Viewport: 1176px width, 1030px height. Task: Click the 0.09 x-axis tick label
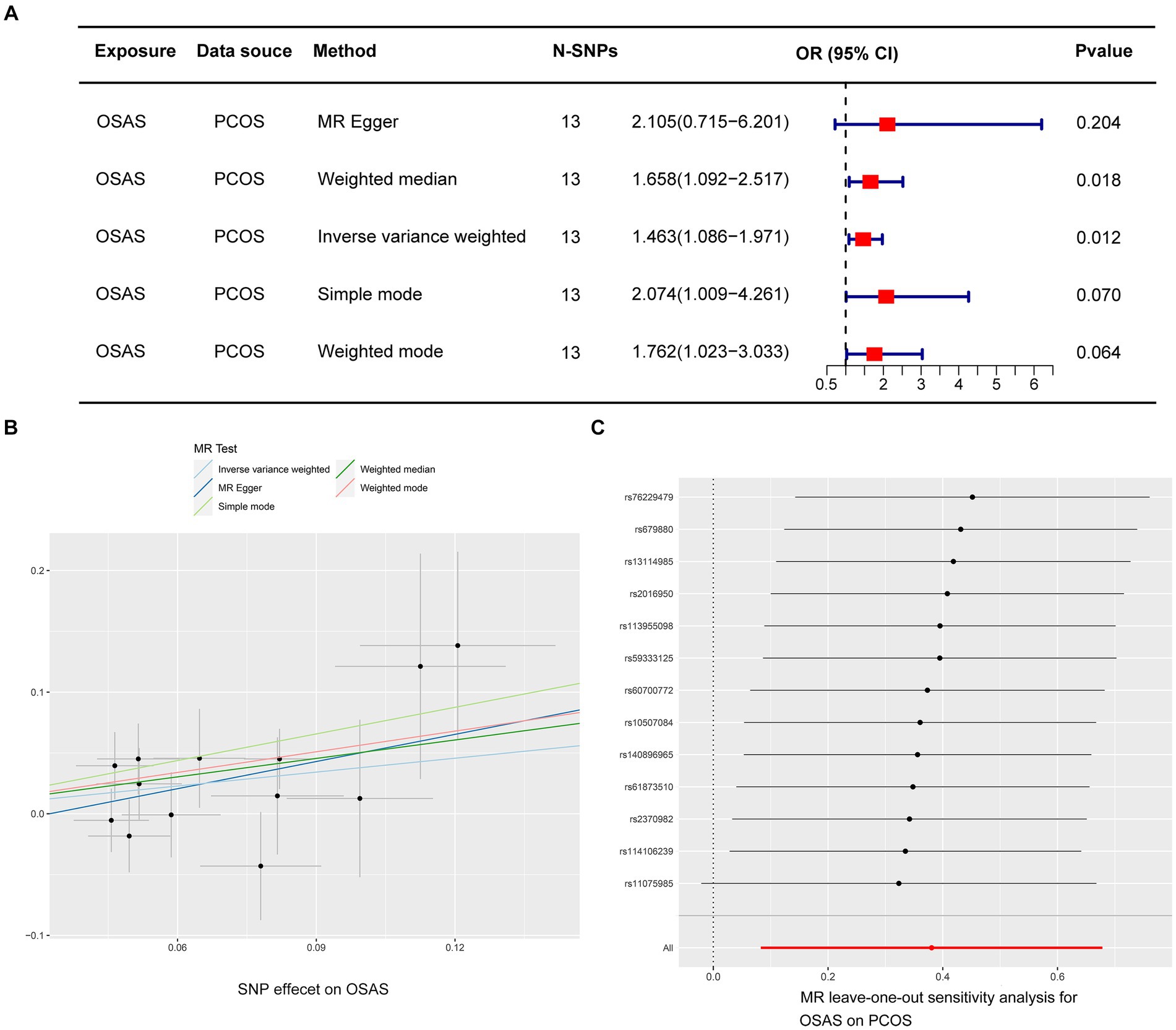click(316, 947)
